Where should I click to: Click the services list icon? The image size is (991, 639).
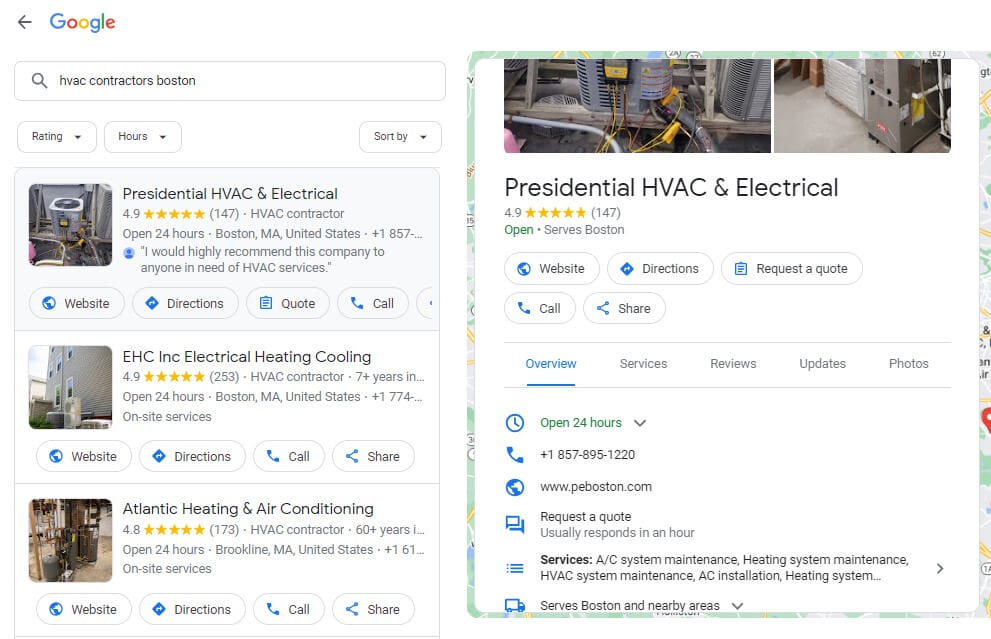[x=515, y=568]
